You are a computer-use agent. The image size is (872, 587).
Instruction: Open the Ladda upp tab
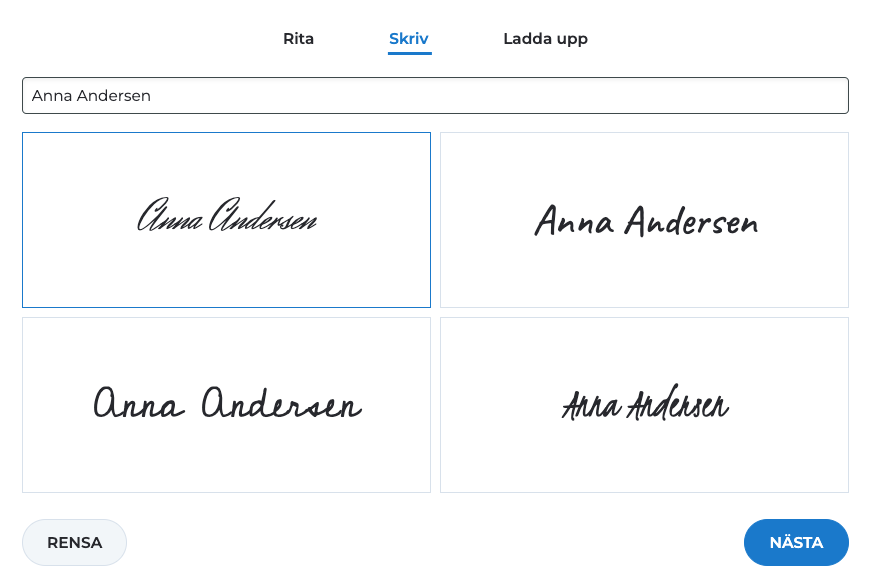(x=545, y=39)
